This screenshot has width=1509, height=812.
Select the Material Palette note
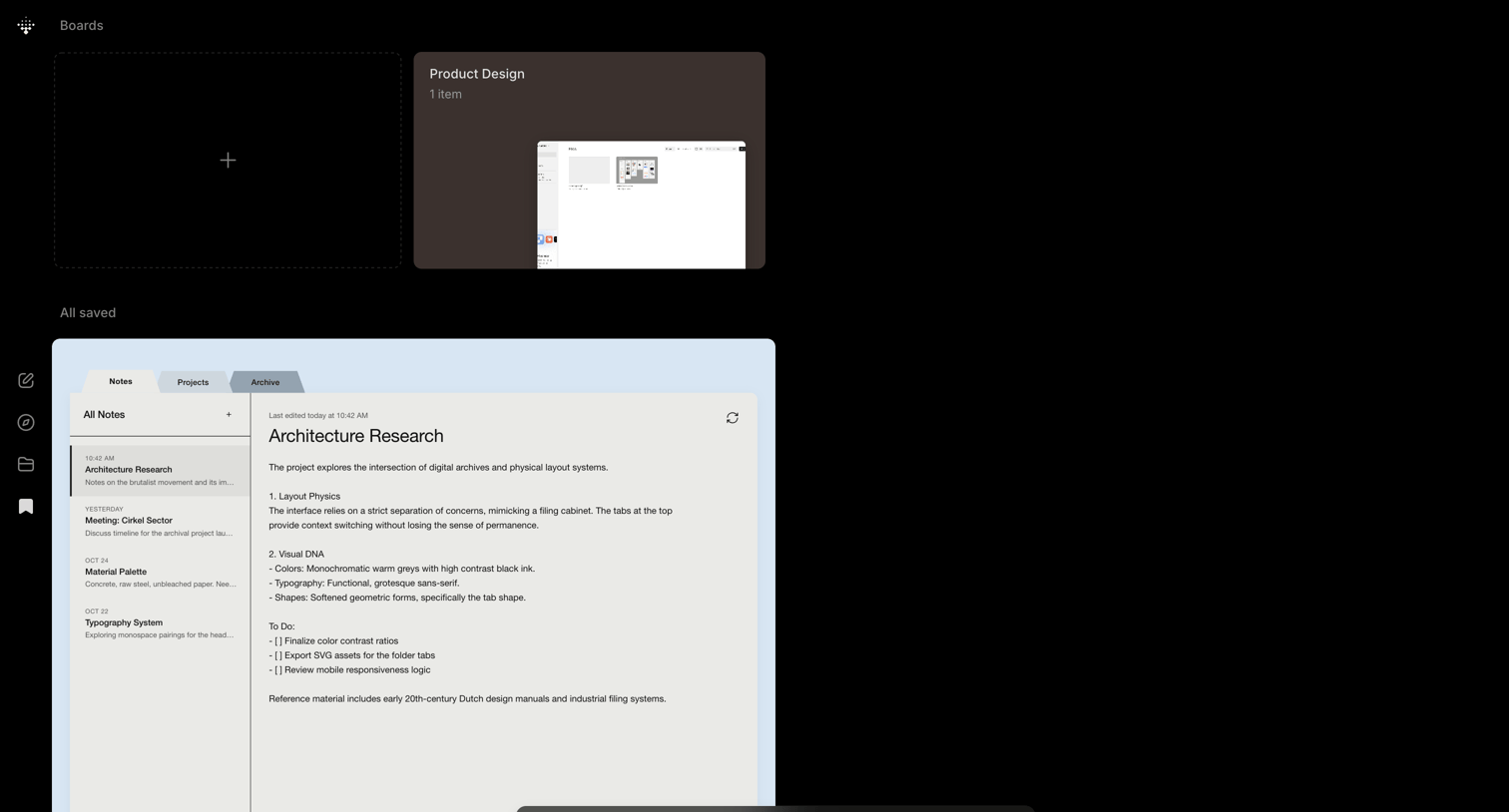(x=160, y=573)
